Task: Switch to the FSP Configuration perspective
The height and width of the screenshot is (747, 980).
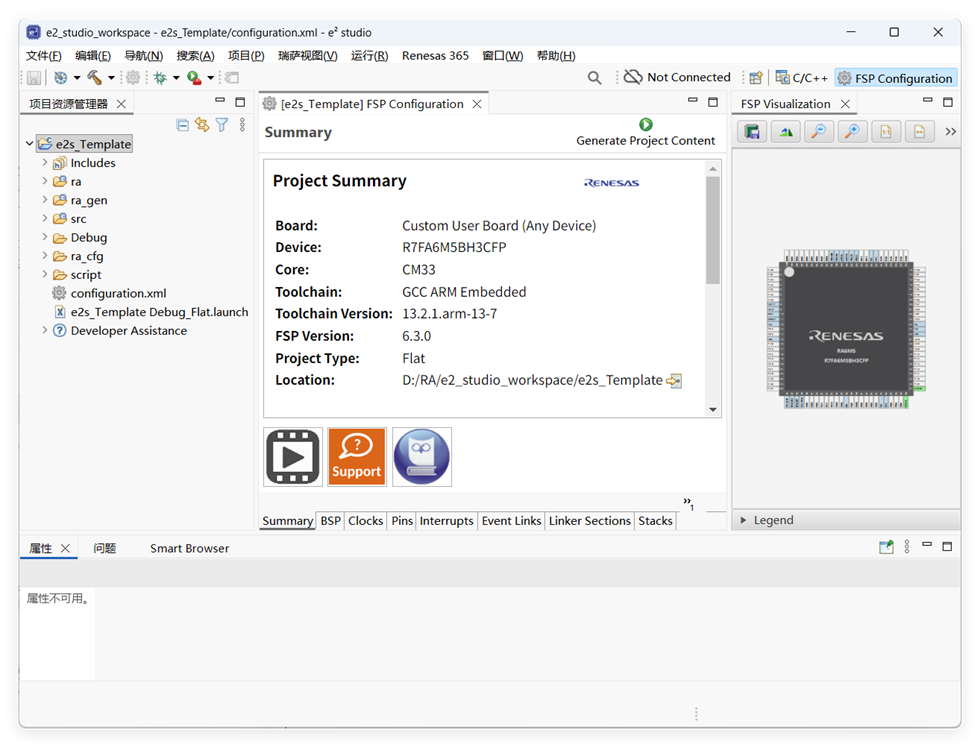Action: (x=896, y=78)
